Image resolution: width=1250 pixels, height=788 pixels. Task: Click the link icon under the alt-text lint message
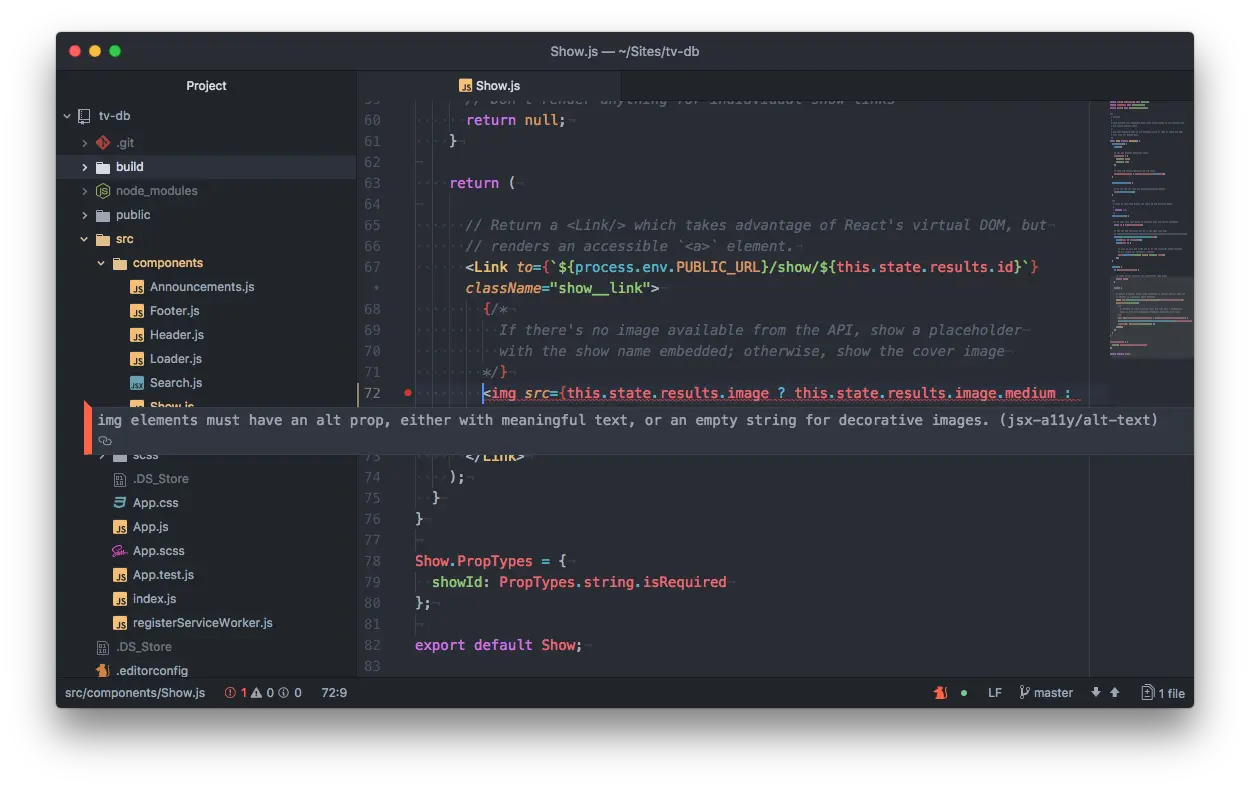(x=105, y=438)
